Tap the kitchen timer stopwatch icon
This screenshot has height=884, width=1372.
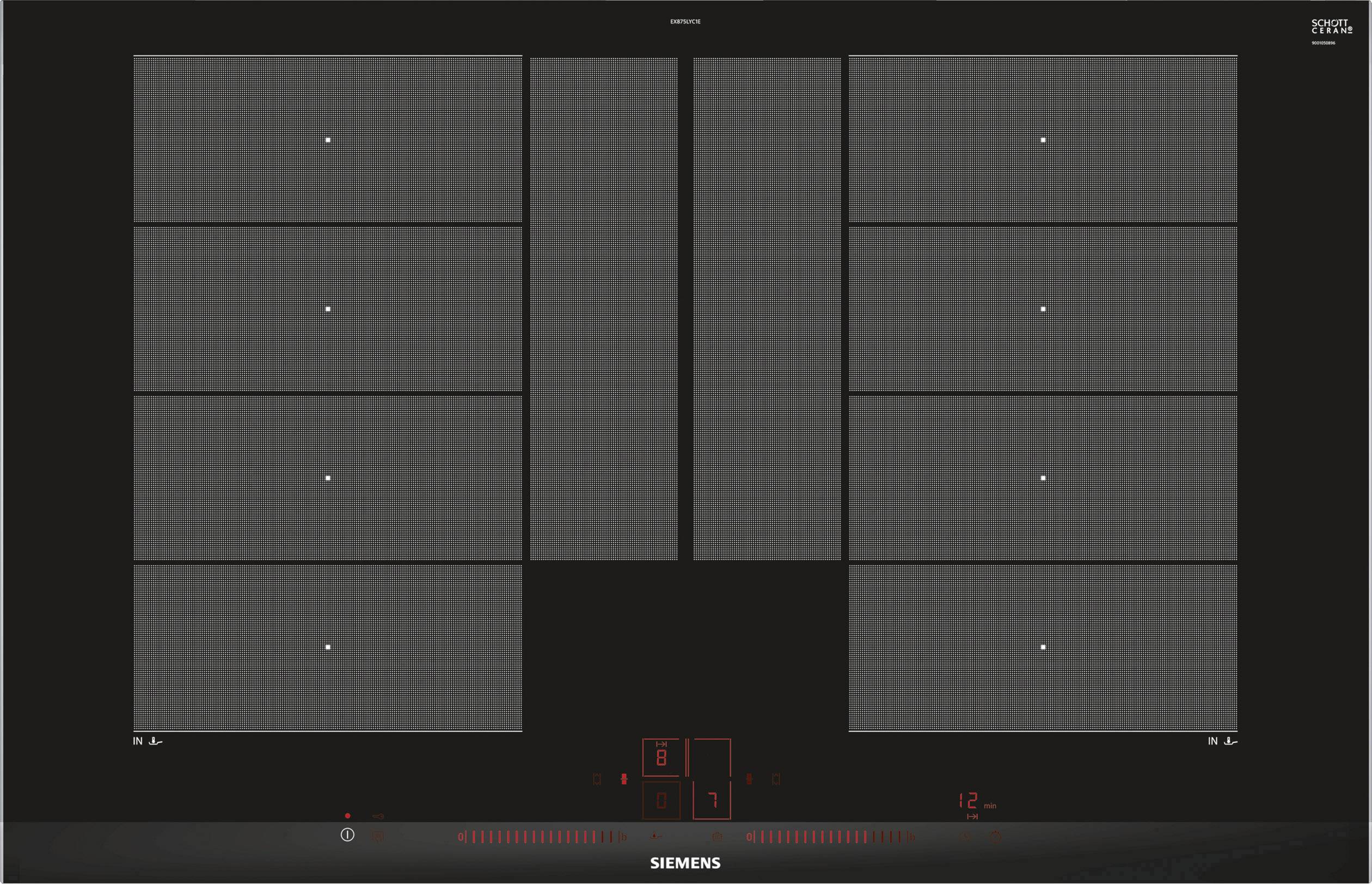click(x=996, y=837)
